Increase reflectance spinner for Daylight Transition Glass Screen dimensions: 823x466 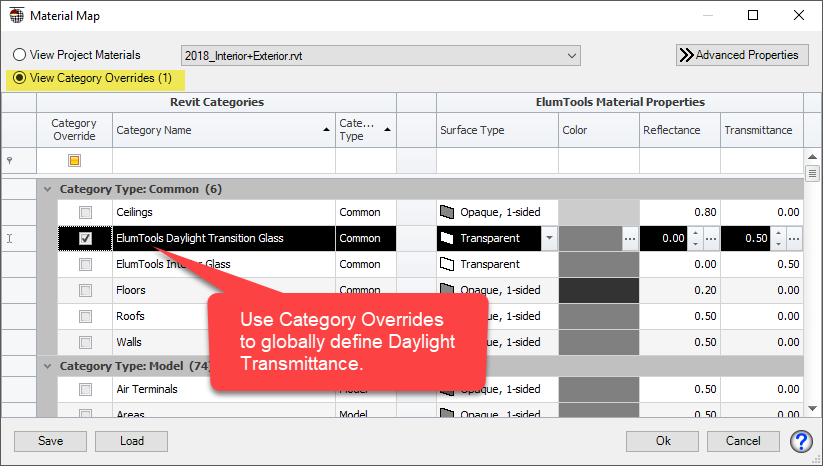click(x=695, y=232)
